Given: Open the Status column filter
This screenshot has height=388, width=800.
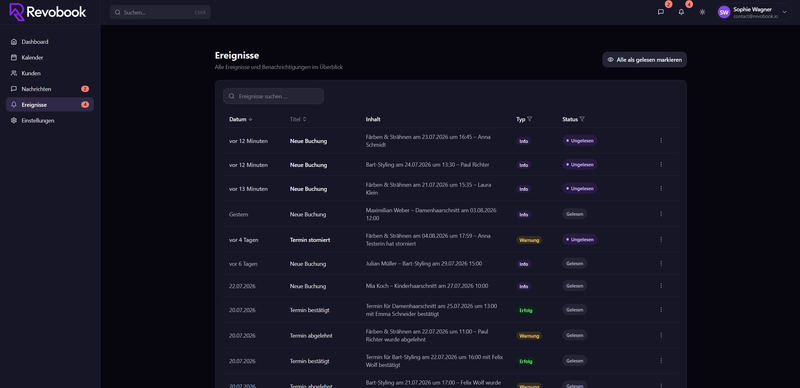Looking at the screenshot, I should click(x=582, y=119).
